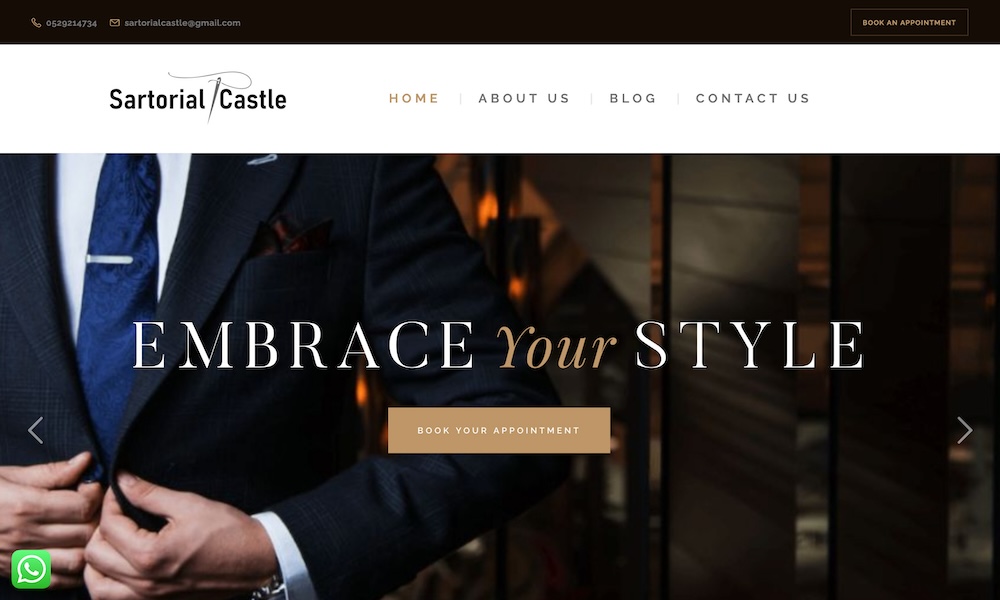
Task: Go to Contact Us page
Action: (x=753, y=98)
